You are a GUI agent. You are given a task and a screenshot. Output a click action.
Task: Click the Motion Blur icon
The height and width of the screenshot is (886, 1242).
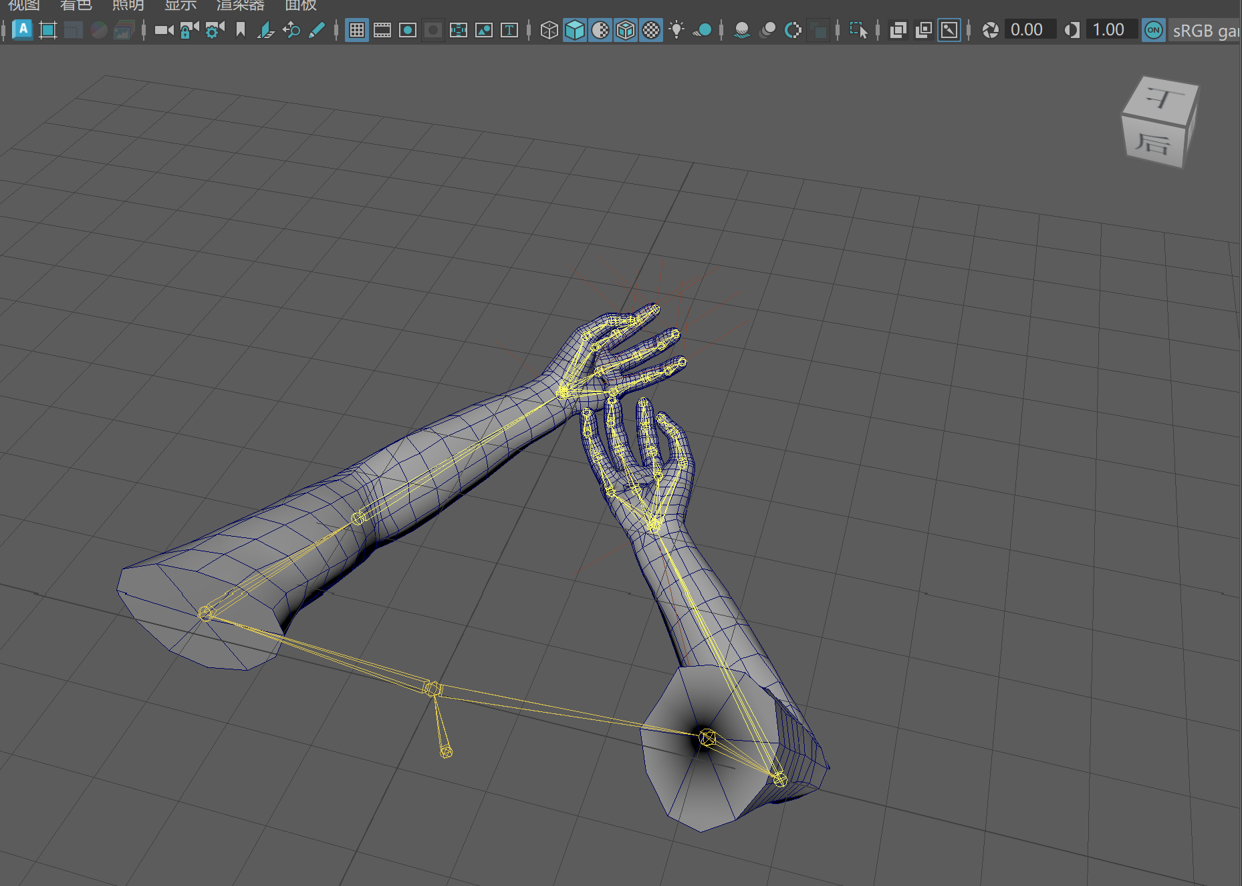click(767, 30)
